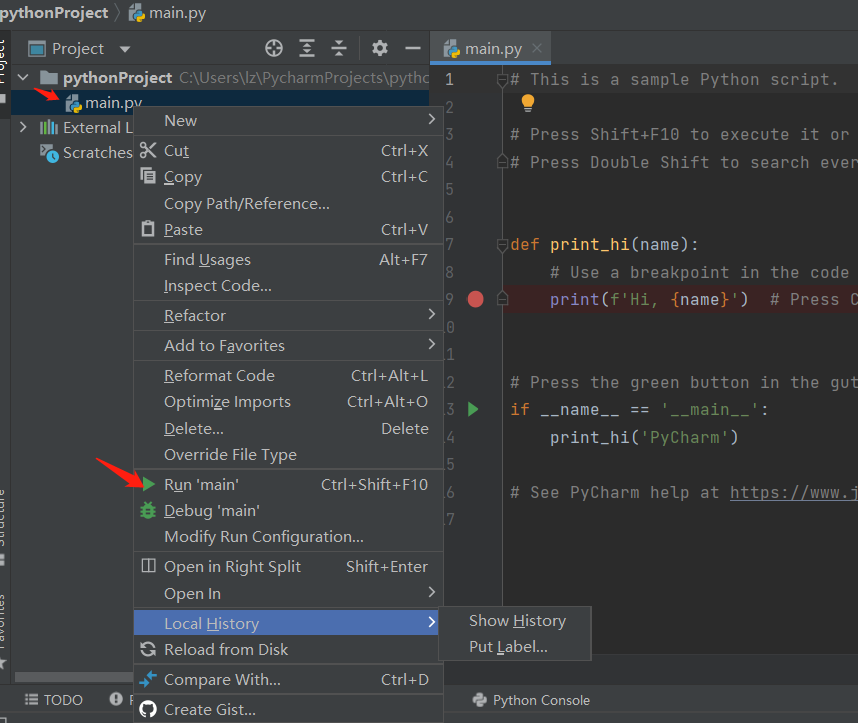
Task: Open Favorites side tool window tab
Action: click(x=3, y=631)
